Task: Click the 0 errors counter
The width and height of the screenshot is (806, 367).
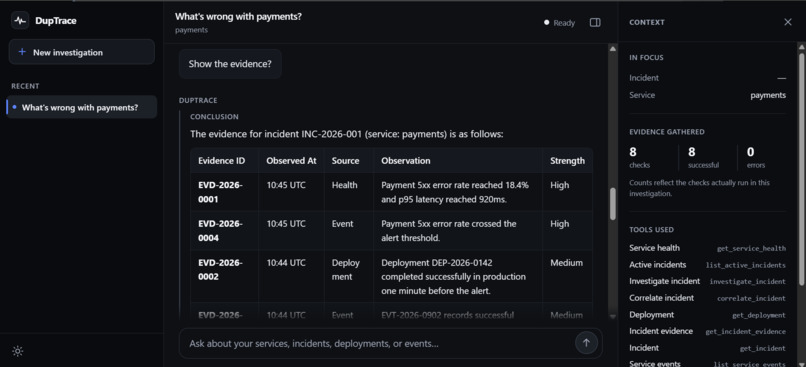Action: [756, 157]
